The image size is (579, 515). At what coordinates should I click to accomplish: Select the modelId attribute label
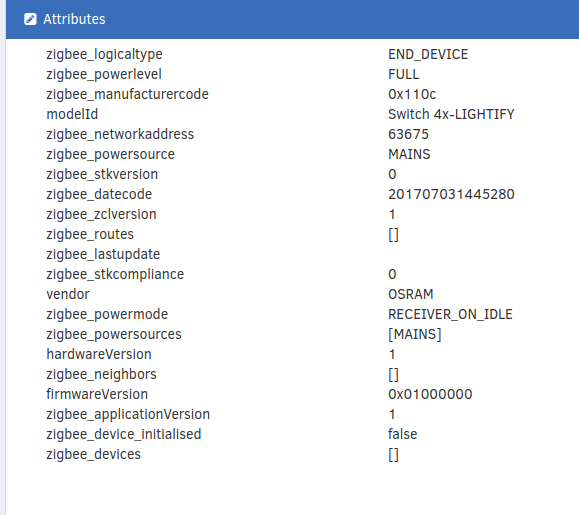tap(72, 114)
